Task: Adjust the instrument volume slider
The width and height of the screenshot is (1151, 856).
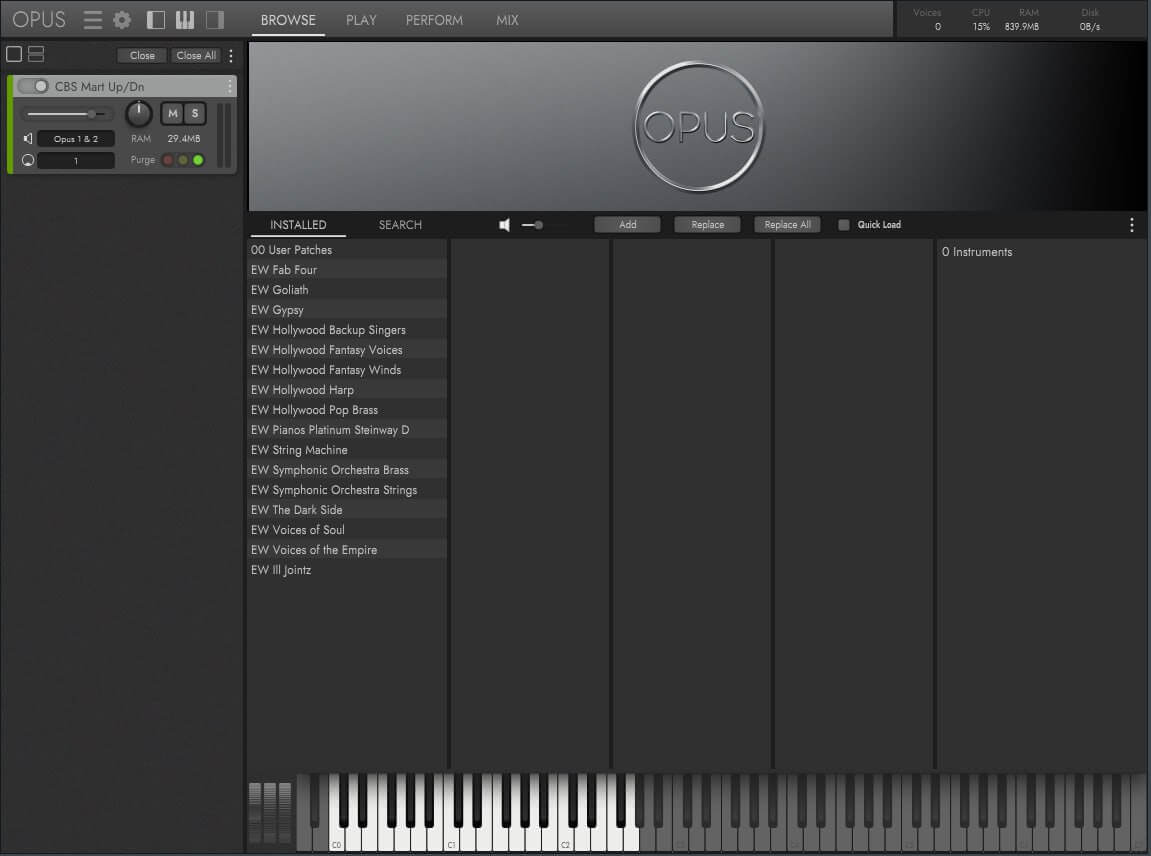Action: click(68, 114)
